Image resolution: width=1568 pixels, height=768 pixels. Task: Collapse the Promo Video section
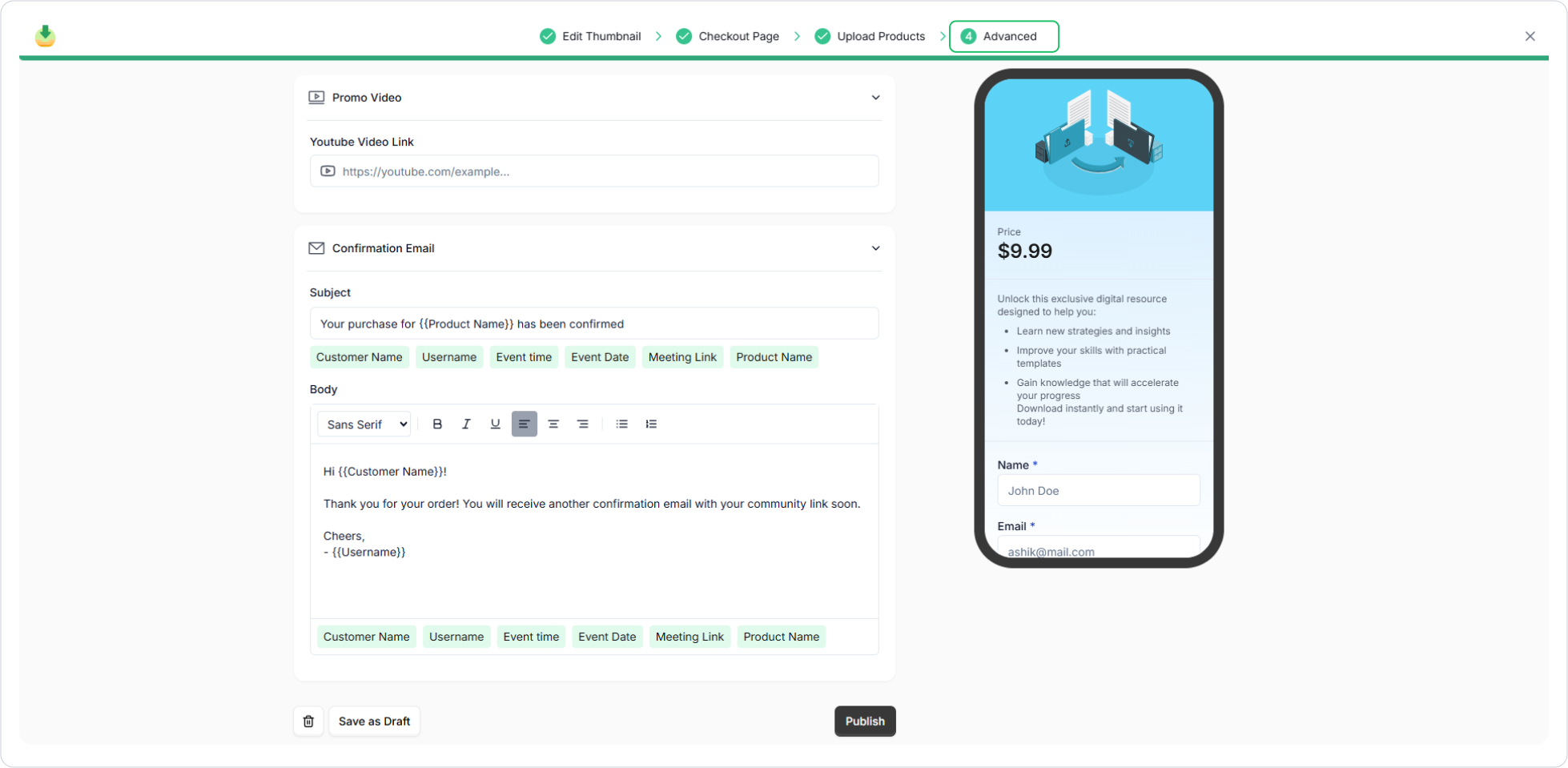(x=875, y=98)
